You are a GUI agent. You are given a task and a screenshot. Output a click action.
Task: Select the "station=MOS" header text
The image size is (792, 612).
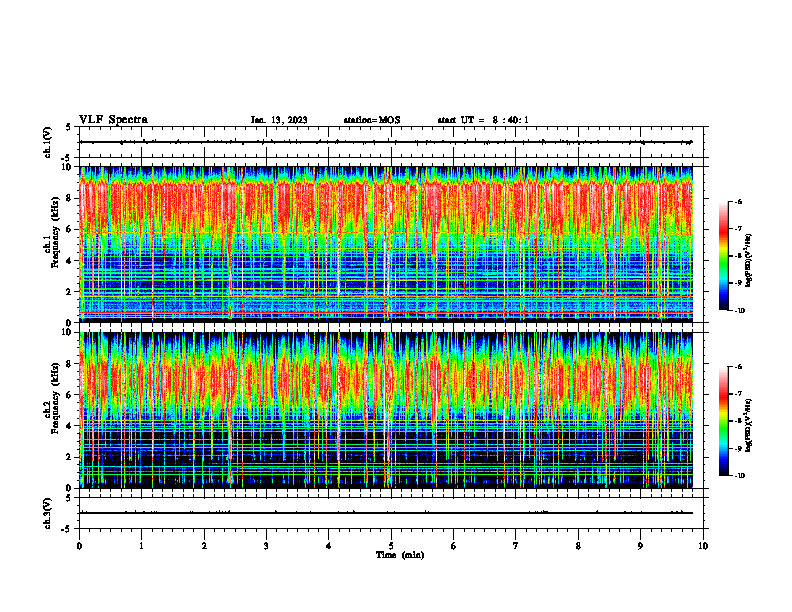click(372, 120)
